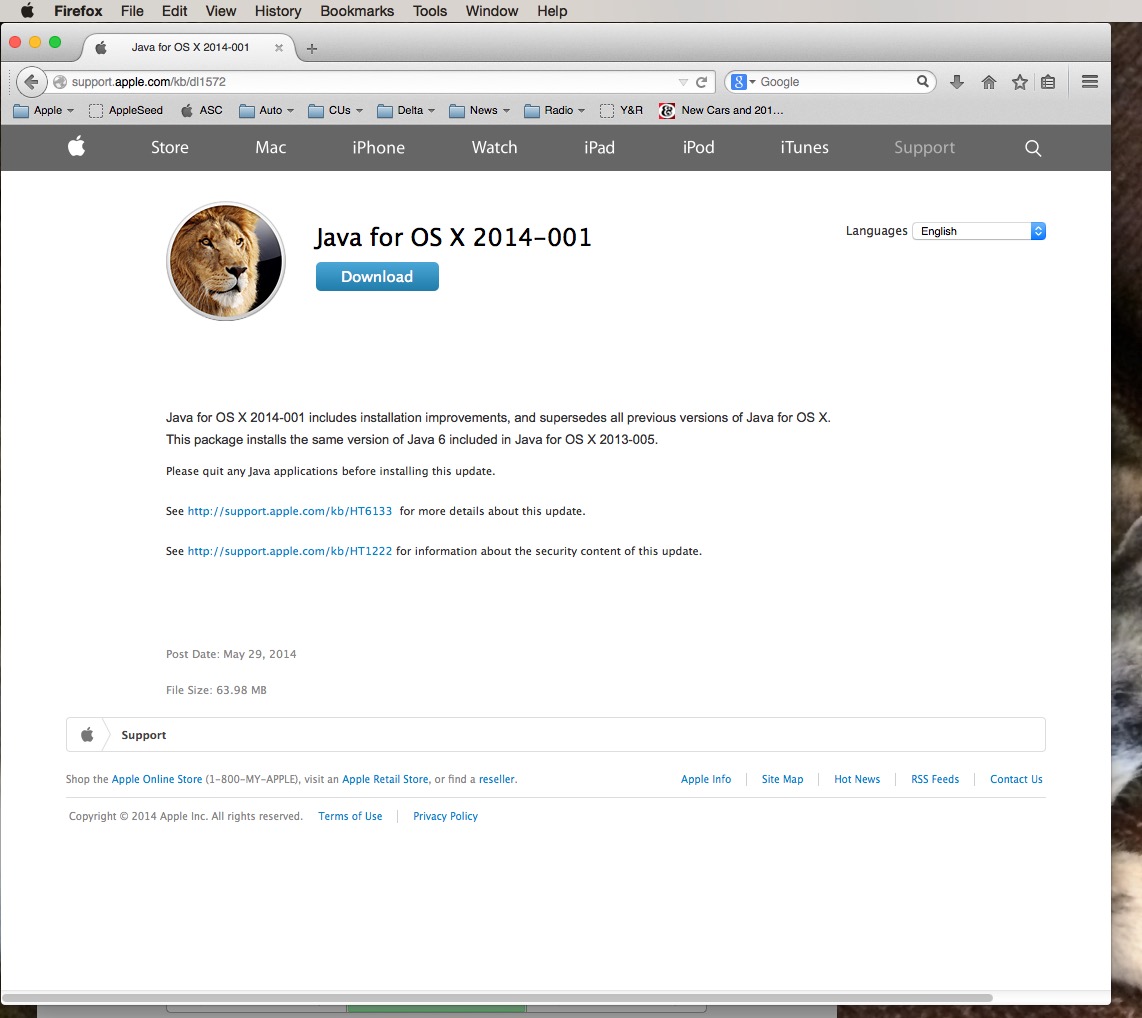Go to iPhone in Apple navigation

tap(379, 147)
